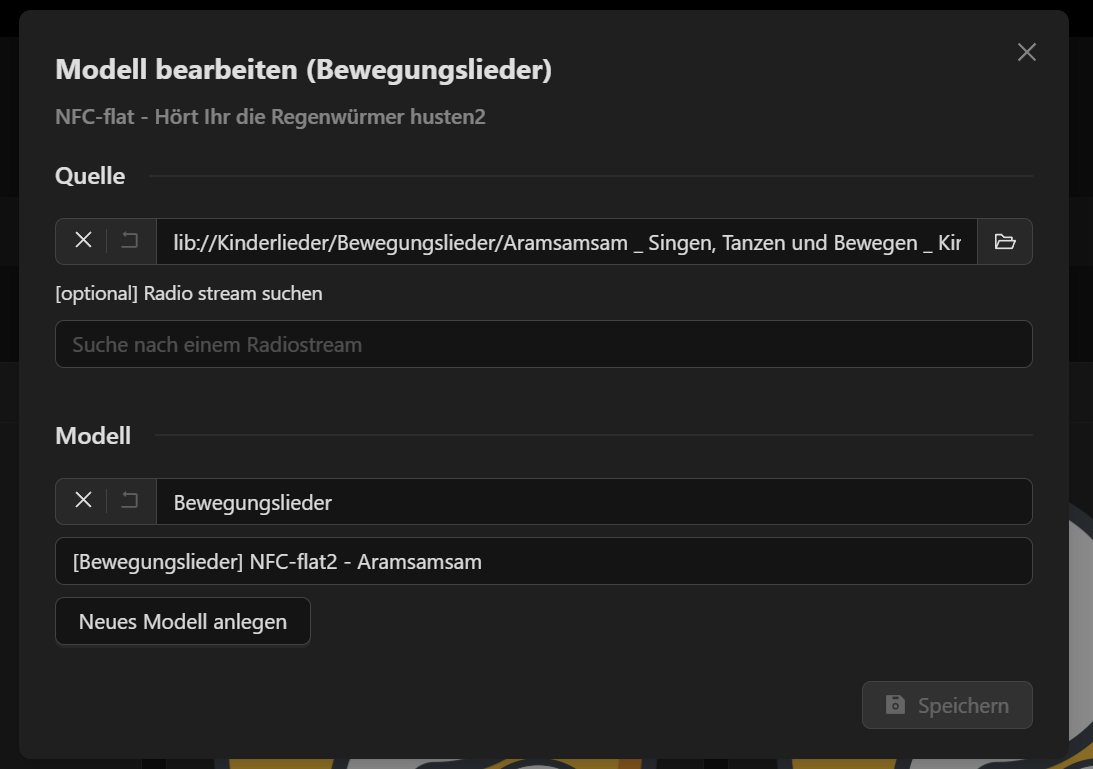
Task: Save changes with the Speichern button
Action: point(946,705)
